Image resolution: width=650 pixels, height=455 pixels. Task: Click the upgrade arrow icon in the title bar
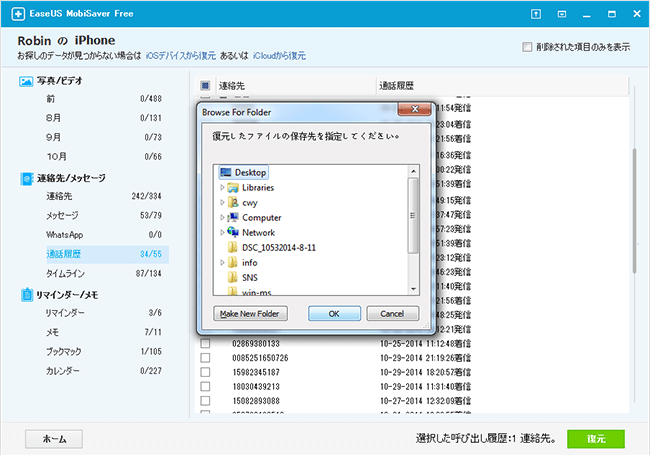click(536, 14)
